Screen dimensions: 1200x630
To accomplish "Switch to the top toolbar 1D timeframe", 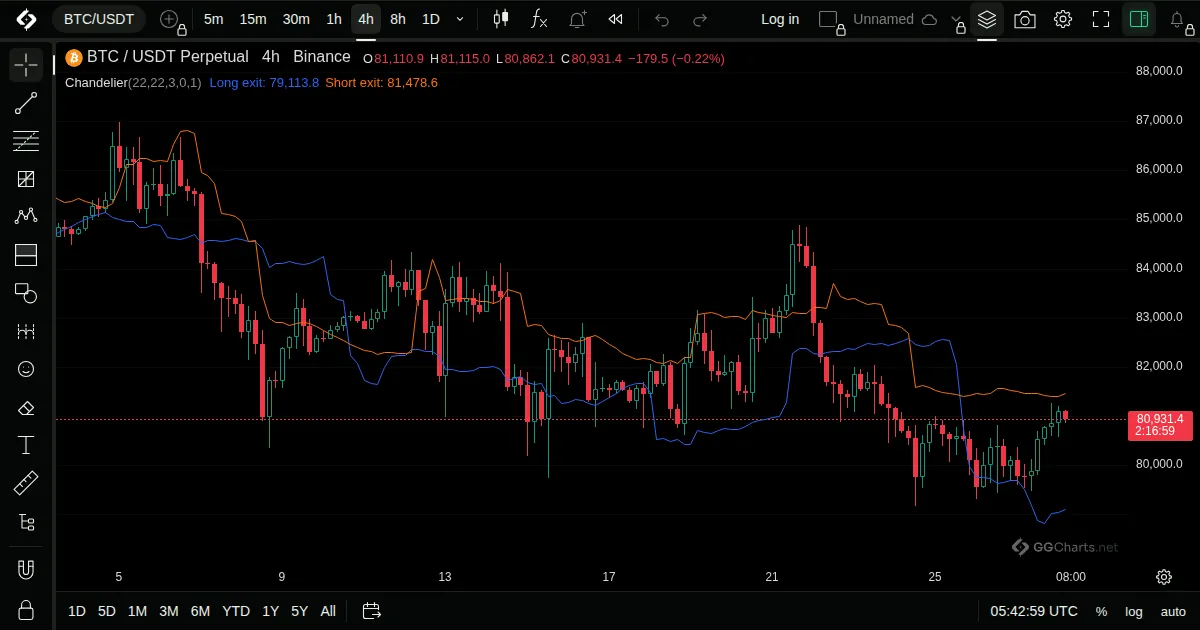I will coord(431,19).
